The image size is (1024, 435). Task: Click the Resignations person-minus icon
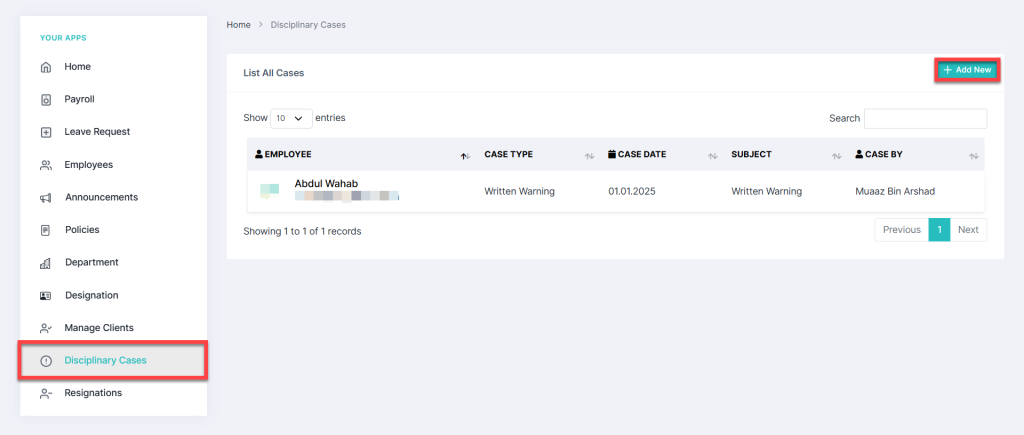click(x=46, y=394)
